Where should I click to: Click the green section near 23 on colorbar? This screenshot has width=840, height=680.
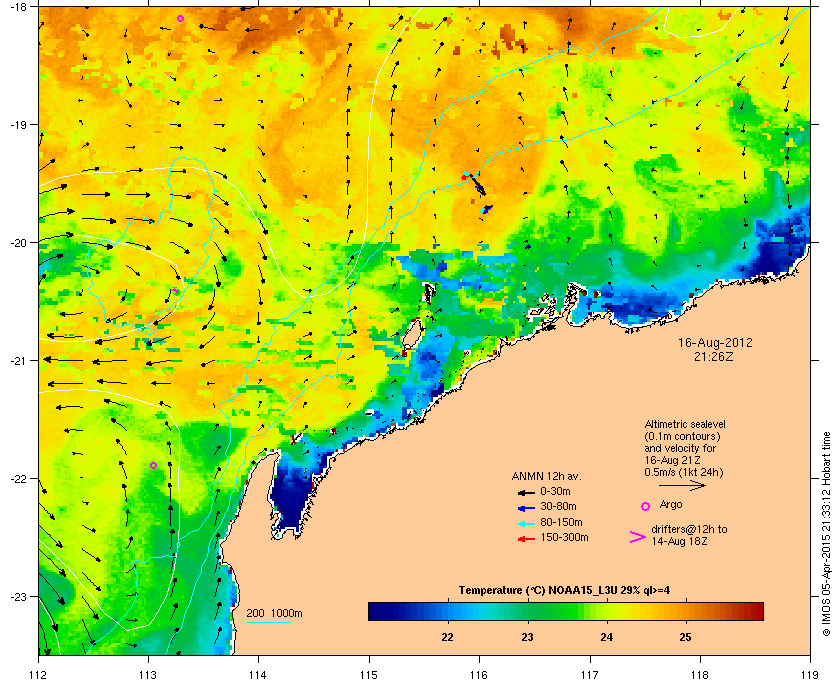tap(528, 611)
